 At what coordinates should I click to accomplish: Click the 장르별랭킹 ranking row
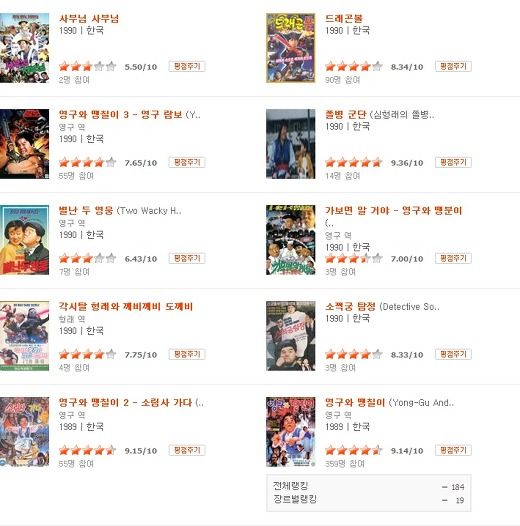click(368, 499)
